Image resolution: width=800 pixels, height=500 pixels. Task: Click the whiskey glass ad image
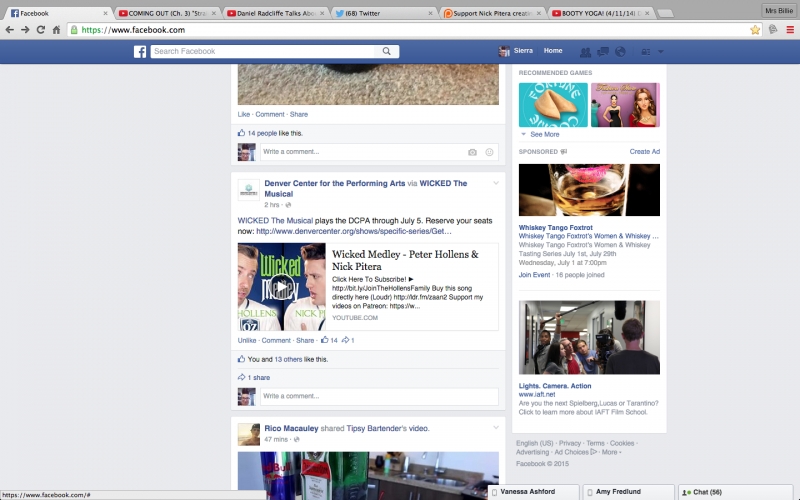[x=589, y=190]
